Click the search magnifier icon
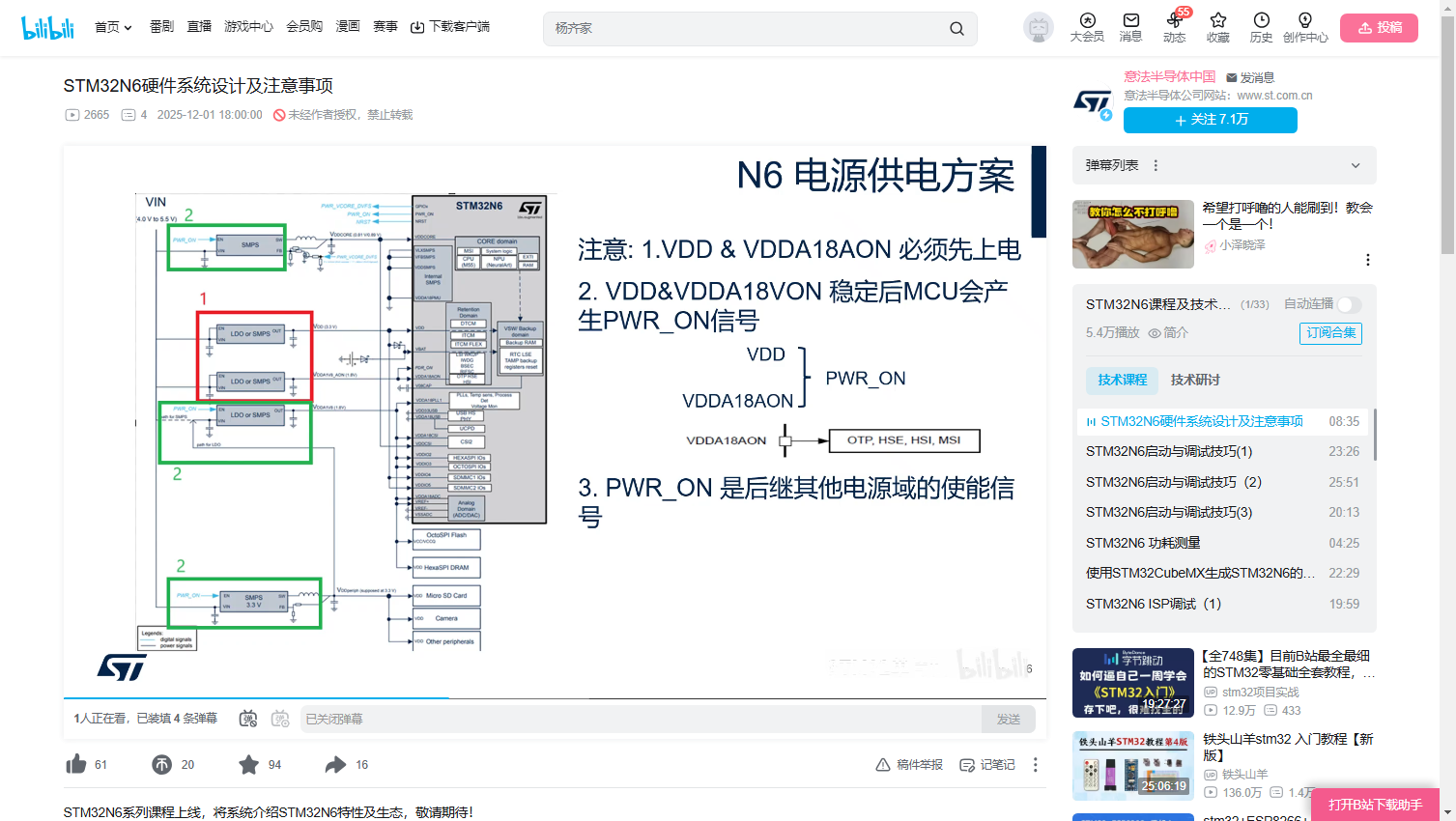Viewport: 1456px width, 821px height. click(x=956, y=29)
